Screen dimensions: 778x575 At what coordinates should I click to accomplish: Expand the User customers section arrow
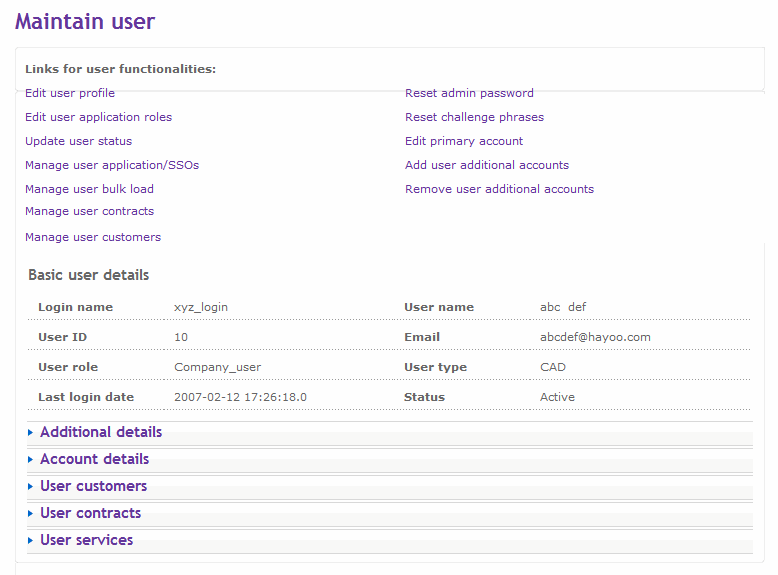coord(30,486)
